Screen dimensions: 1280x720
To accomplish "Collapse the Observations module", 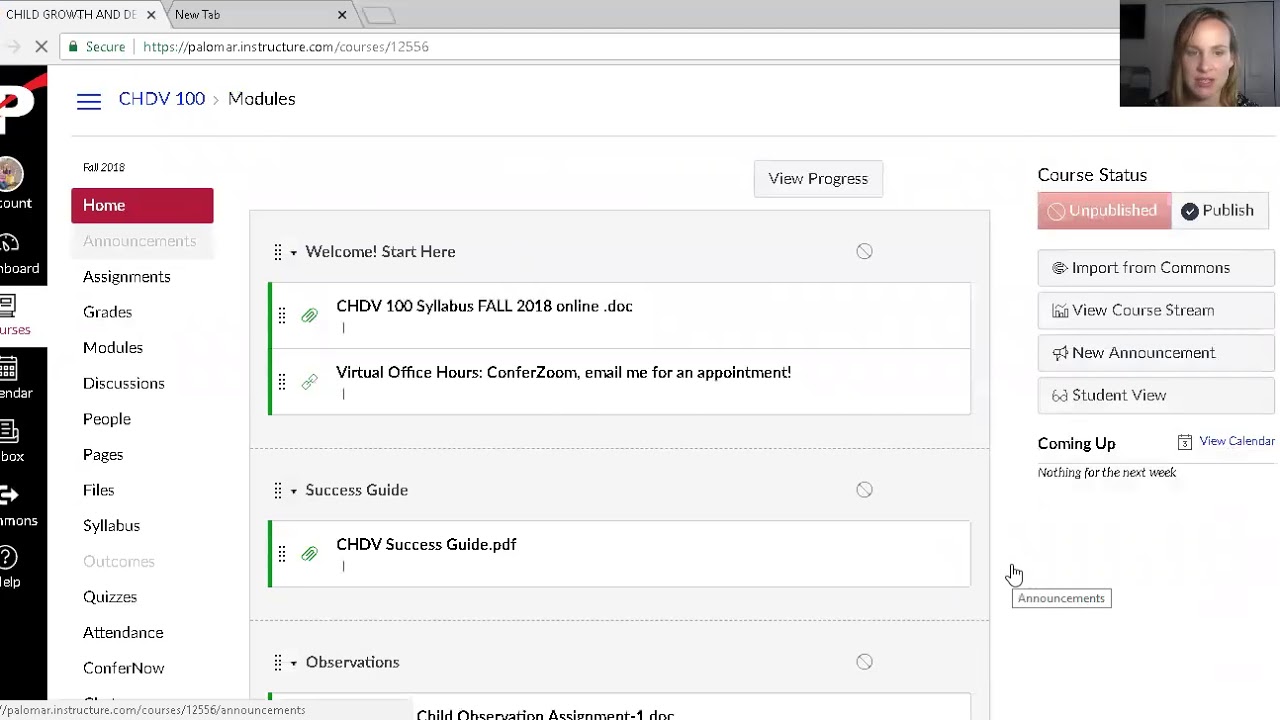I will (294, 663).
